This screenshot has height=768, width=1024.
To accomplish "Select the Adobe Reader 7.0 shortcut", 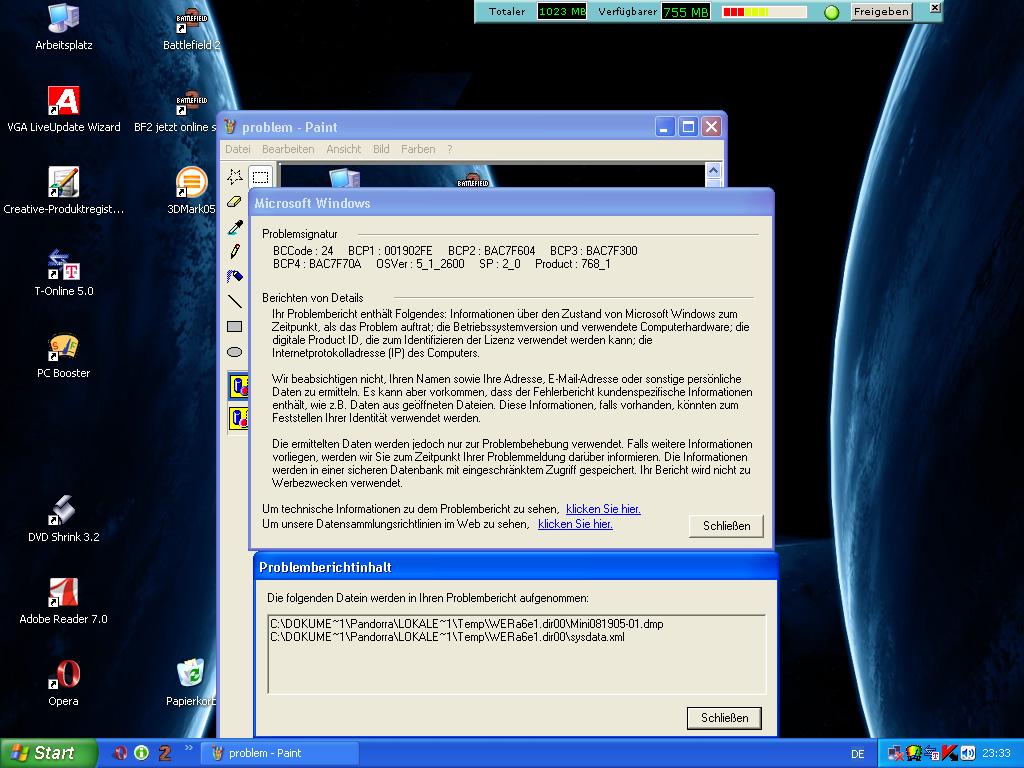I will pyautogui.click(x=63, y=601).
